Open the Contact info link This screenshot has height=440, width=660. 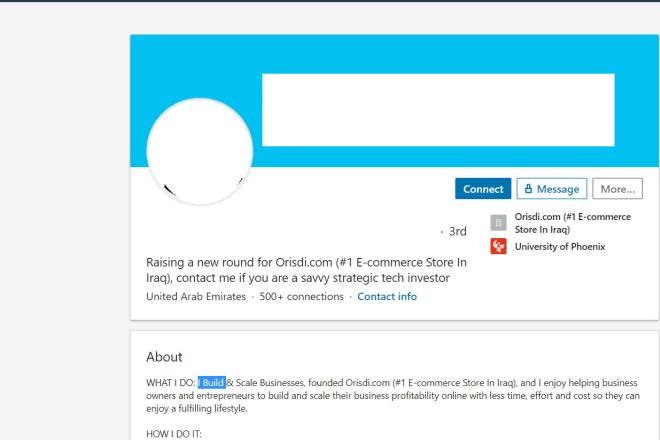tap(387, 296)
